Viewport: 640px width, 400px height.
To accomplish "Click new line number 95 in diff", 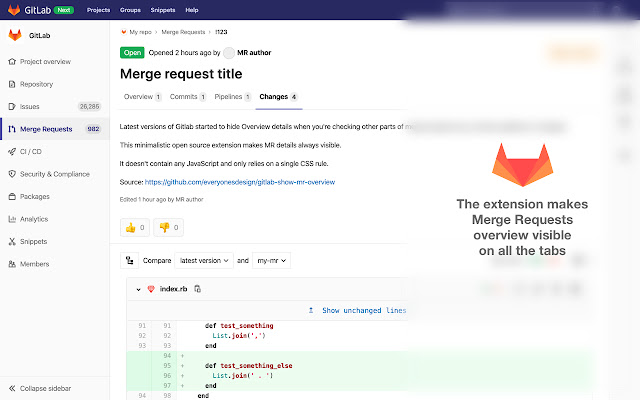I will coord(167,366).
